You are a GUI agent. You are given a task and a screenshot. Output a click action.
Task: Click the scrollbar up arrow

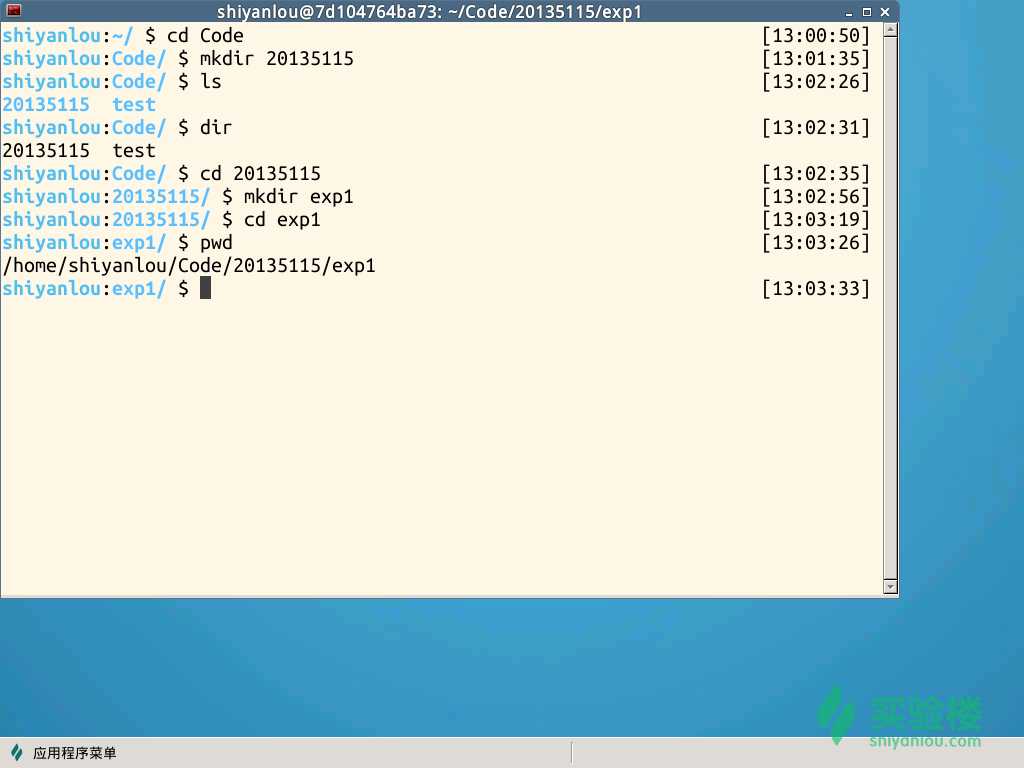click(x=890, y=30)
